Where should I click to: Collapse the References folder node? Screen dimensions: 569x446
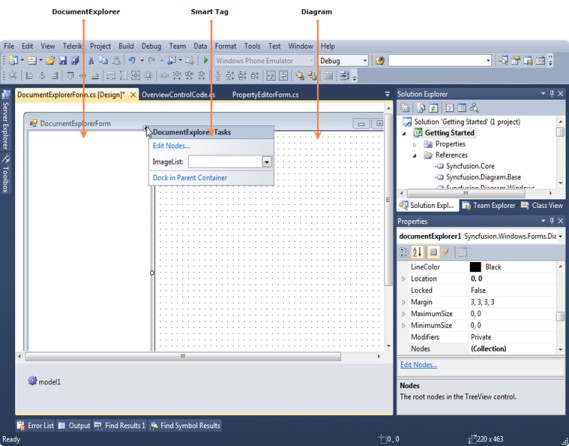coord(415,155)
